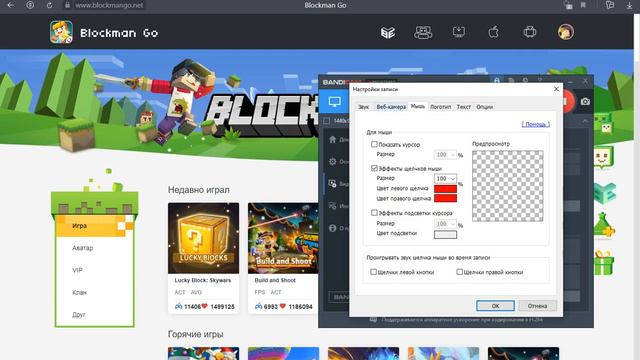The image size is (640, 360).
Task: Enable the Показать курсор checkbox
Action: coord(374,144)
